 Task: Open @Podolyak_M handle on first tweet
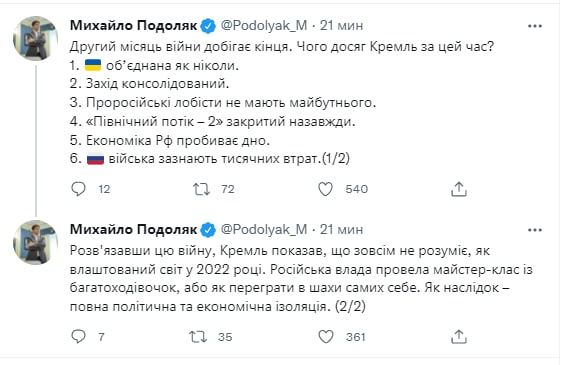pos(264,26)
